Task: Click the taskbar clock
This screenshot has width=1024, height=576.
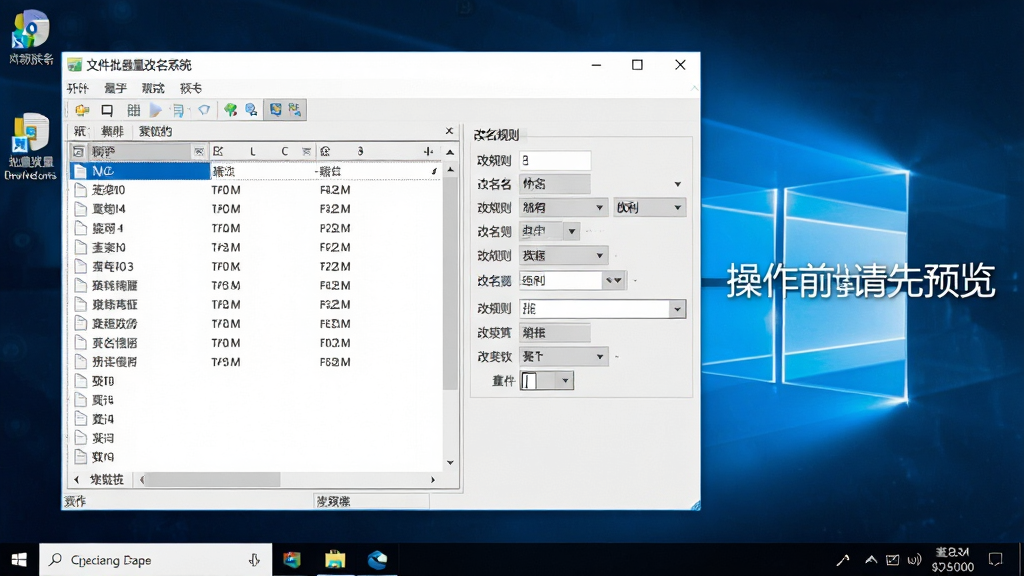Action: point(952,560)
